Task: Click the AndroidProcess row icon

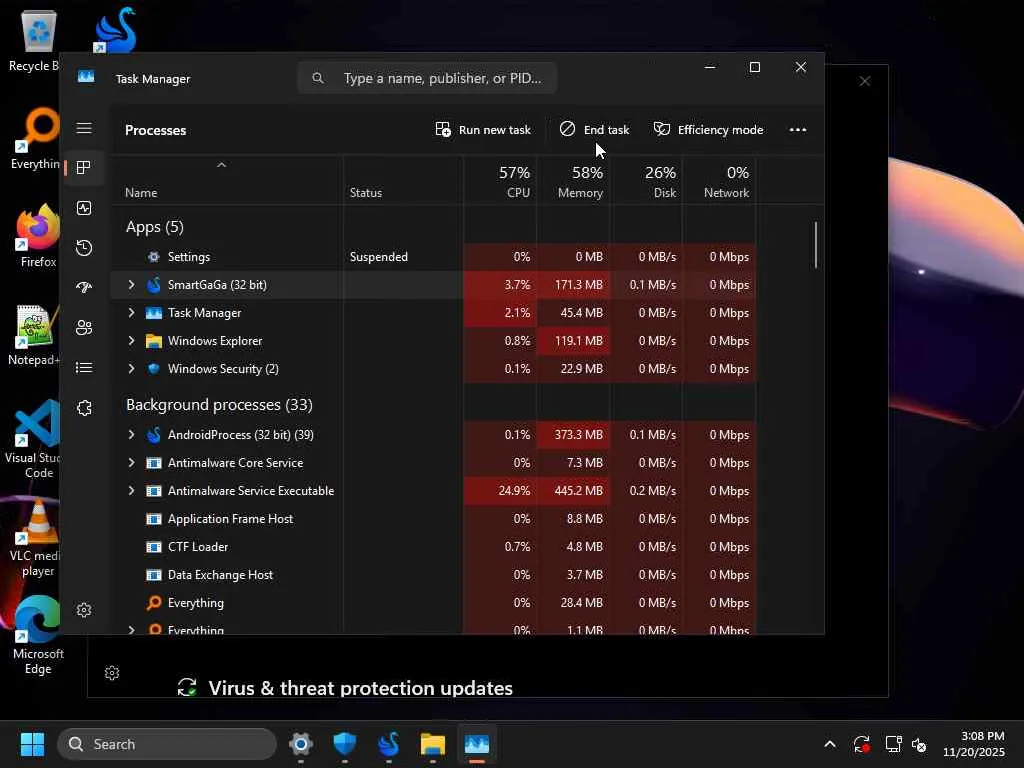Action: pos(154,435)
